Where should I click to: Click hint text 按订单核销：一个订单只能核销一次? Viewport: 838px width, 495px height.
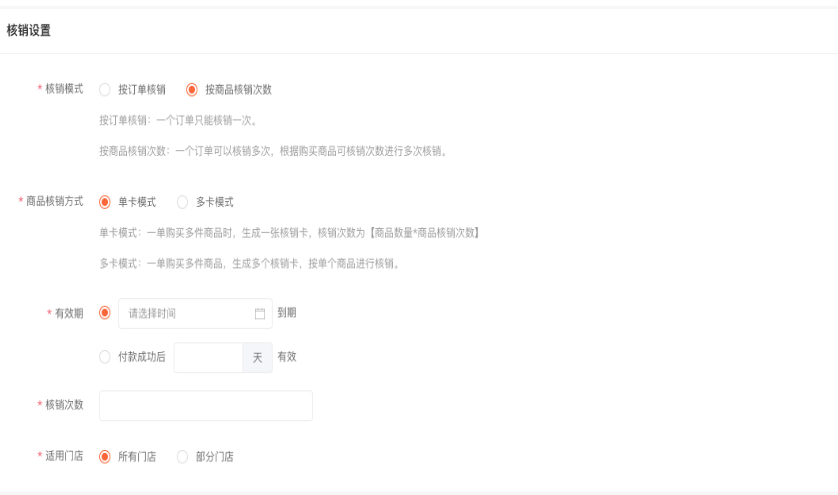(x=179, y=120)
